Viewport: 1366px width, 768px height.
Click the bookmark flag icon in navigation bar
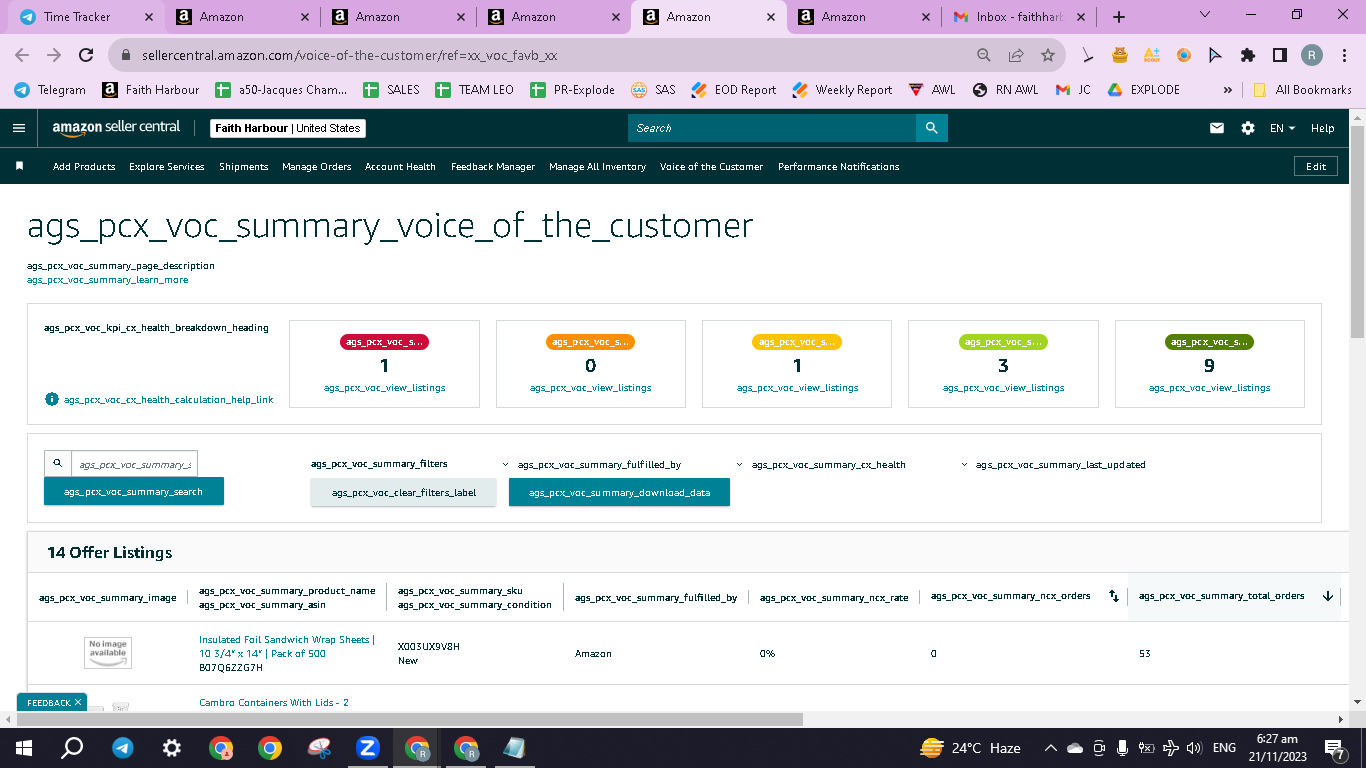(19, 166)
